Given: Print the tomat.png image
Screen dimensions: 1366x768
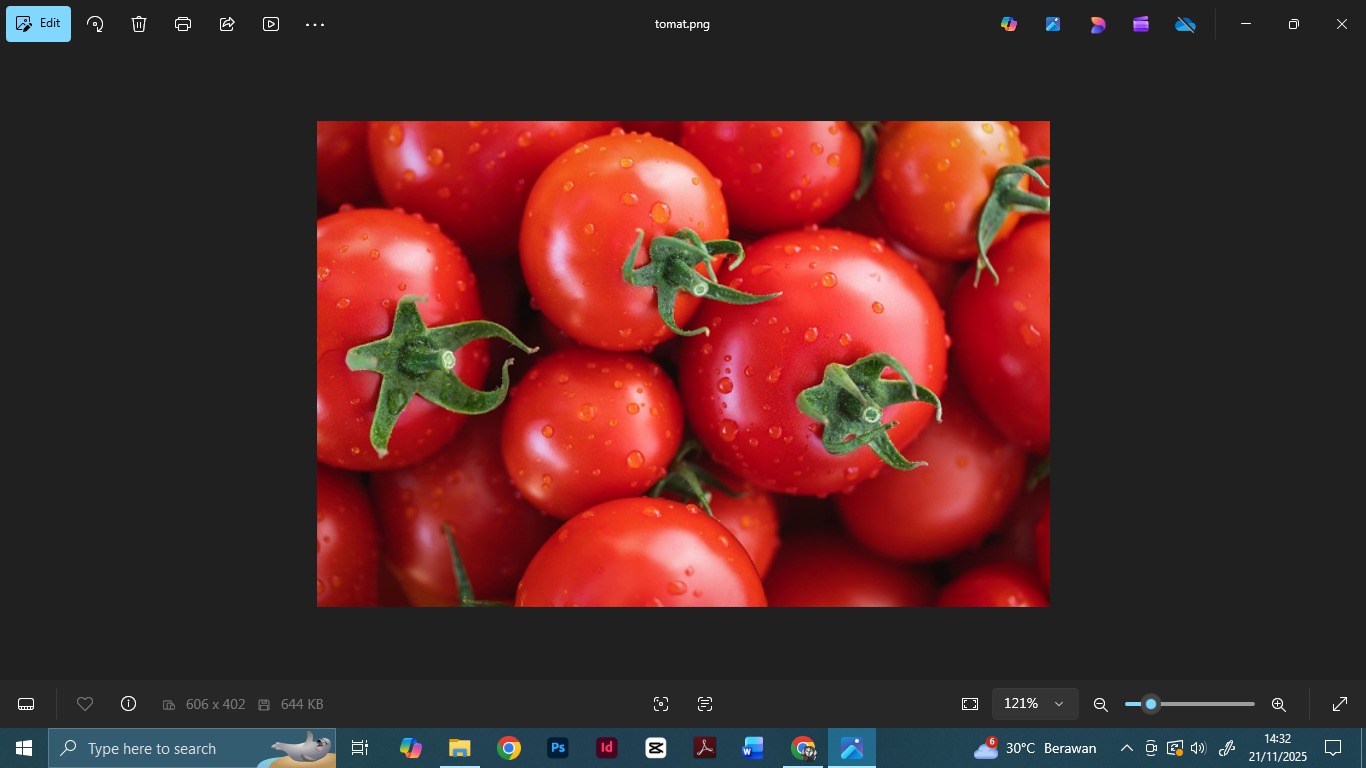Looking at the screenshot, I should [x=183, y=24].
